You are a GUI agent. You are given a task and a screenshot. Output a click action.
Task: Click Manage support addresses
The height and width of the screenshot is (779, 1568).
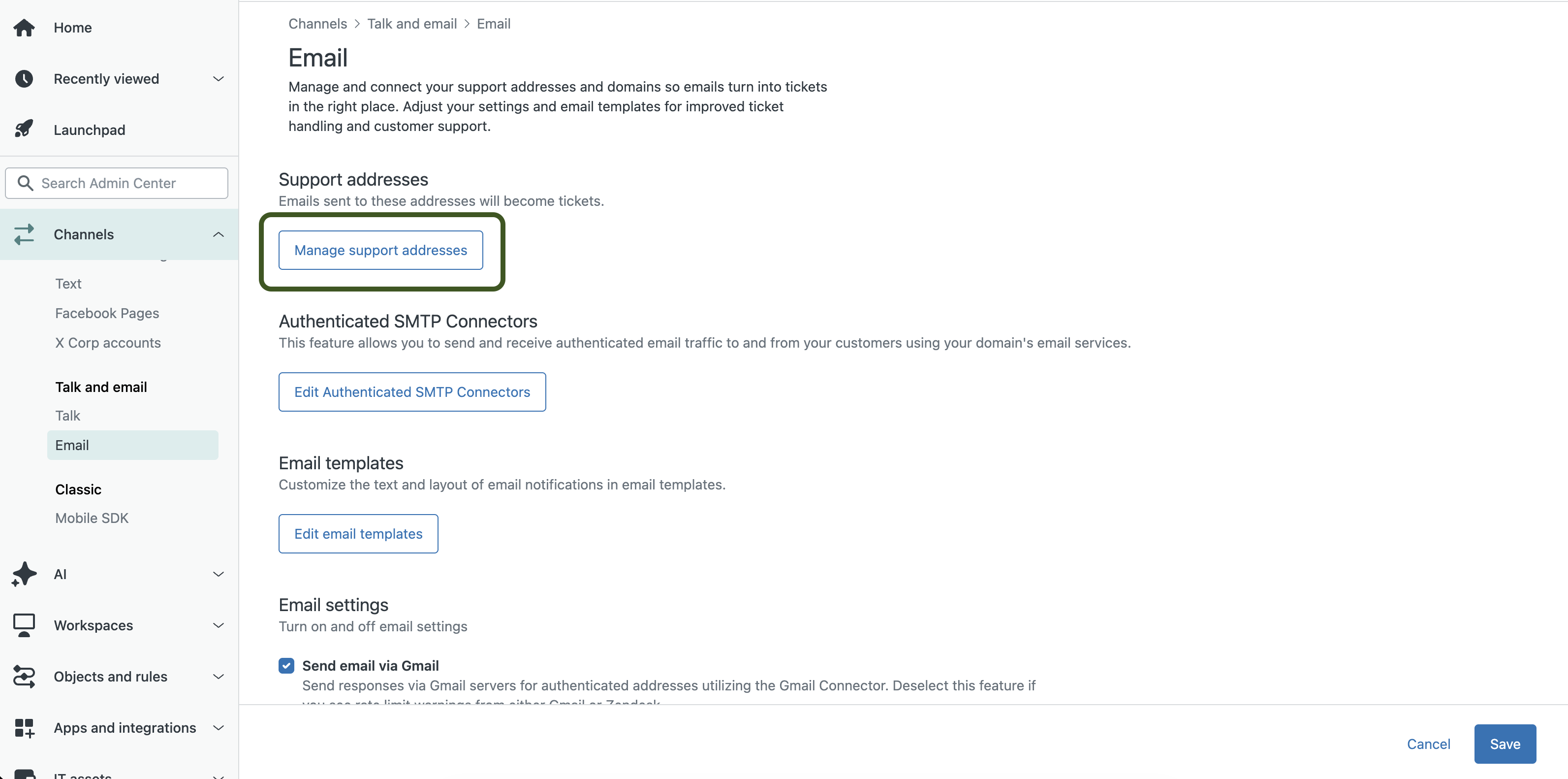380,250
